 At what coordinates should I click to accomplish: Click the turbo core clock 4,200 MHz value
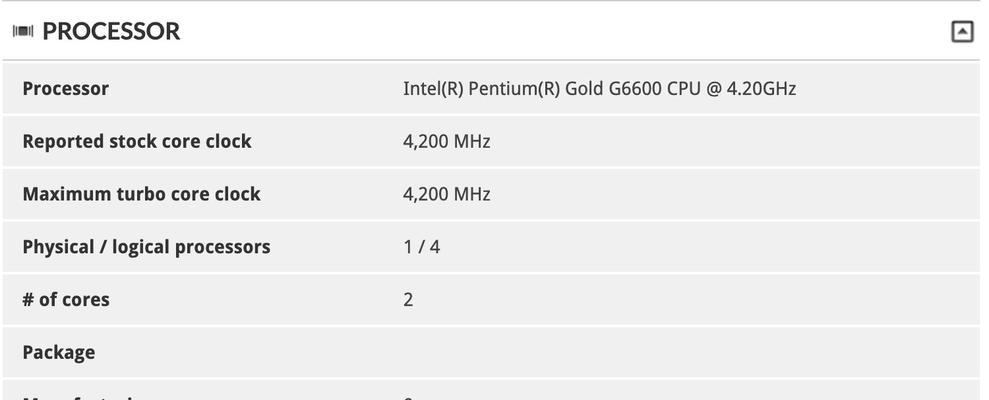click(447, 194)
